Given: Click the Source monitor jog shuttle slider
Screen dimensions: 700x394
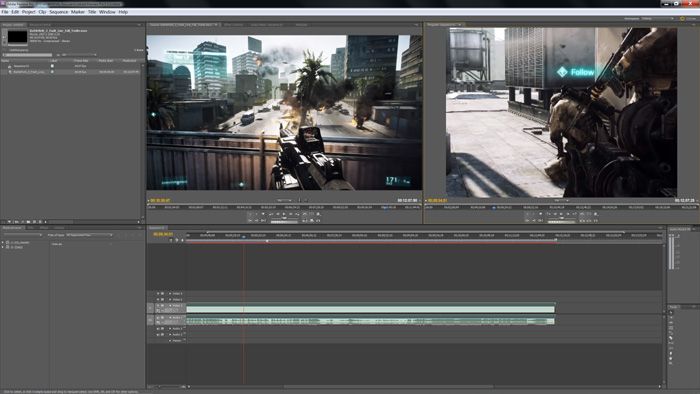Looking at the screenshot, I should coord(284,218).
